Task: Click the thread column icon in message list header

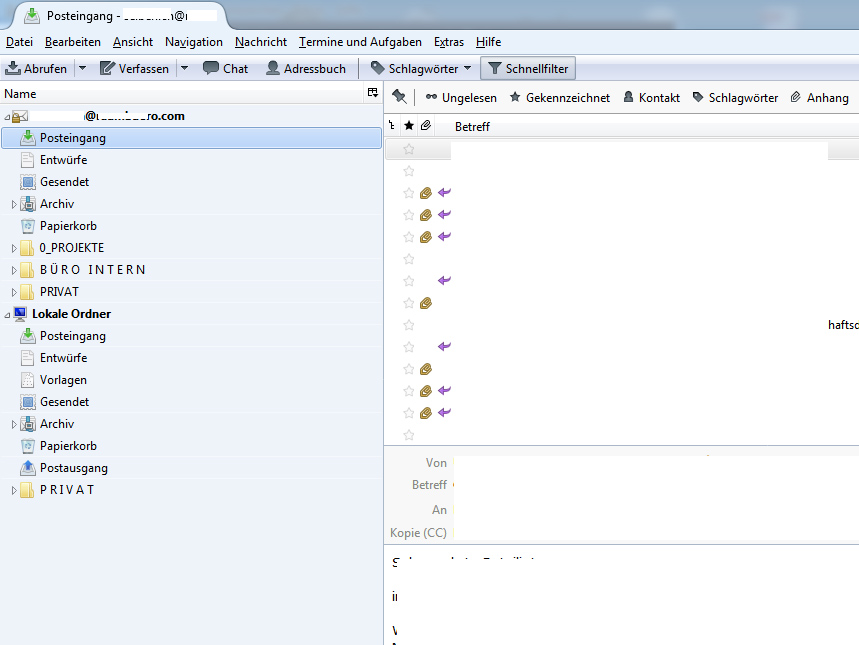Action: 391,126
